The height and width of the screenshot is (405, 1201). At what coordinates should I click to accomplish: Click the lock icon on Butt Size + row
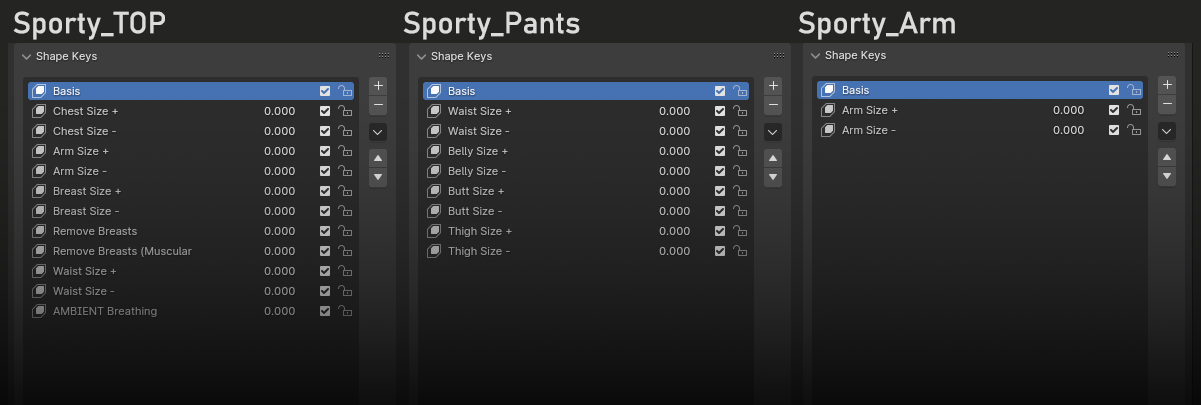[740, 191]
